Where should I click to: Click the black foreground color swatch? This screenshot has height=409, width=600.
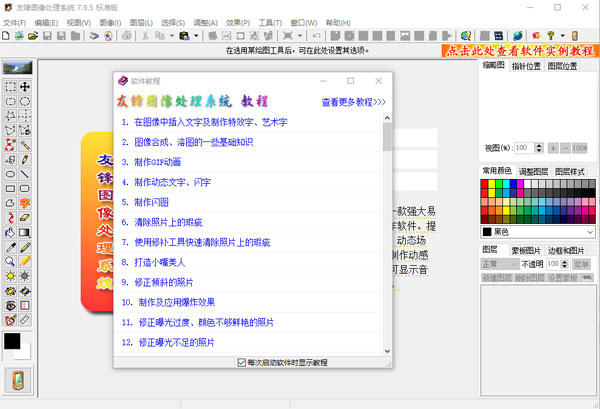pos(12,341)
